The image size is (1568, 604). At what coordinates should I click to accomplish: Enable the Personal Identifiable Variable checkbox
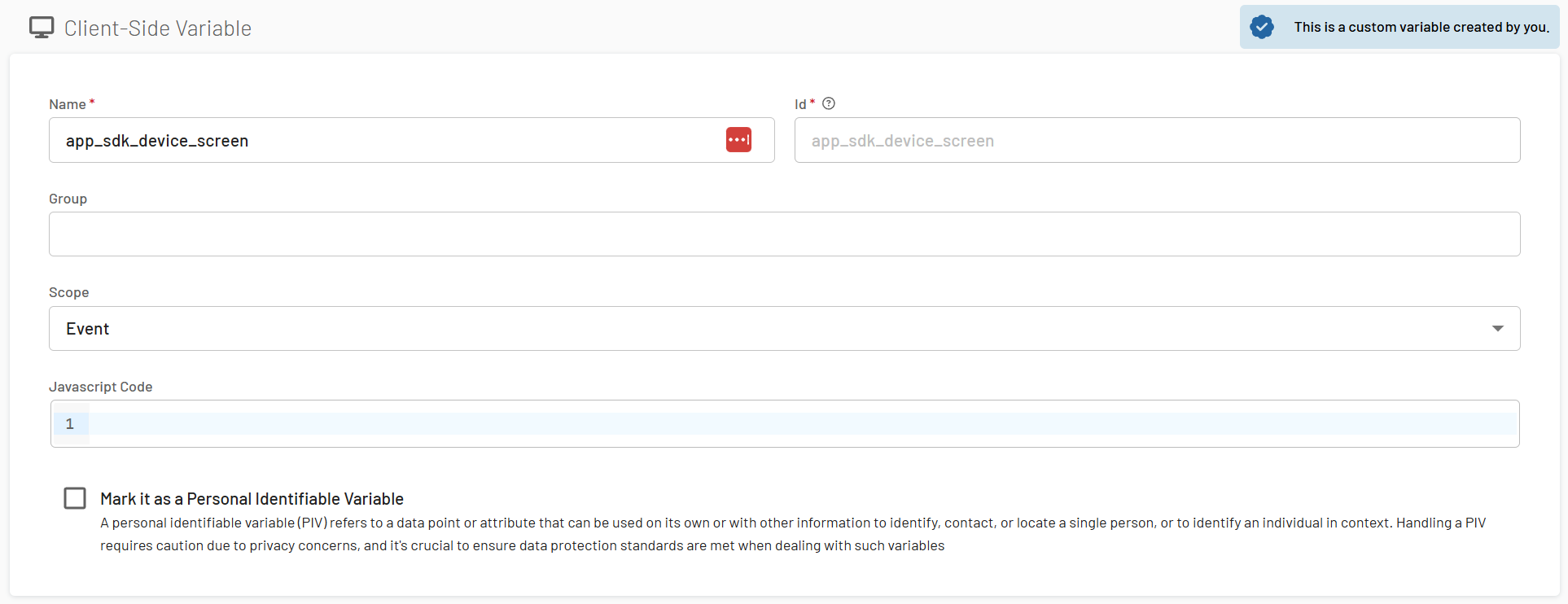coord(75,498)
